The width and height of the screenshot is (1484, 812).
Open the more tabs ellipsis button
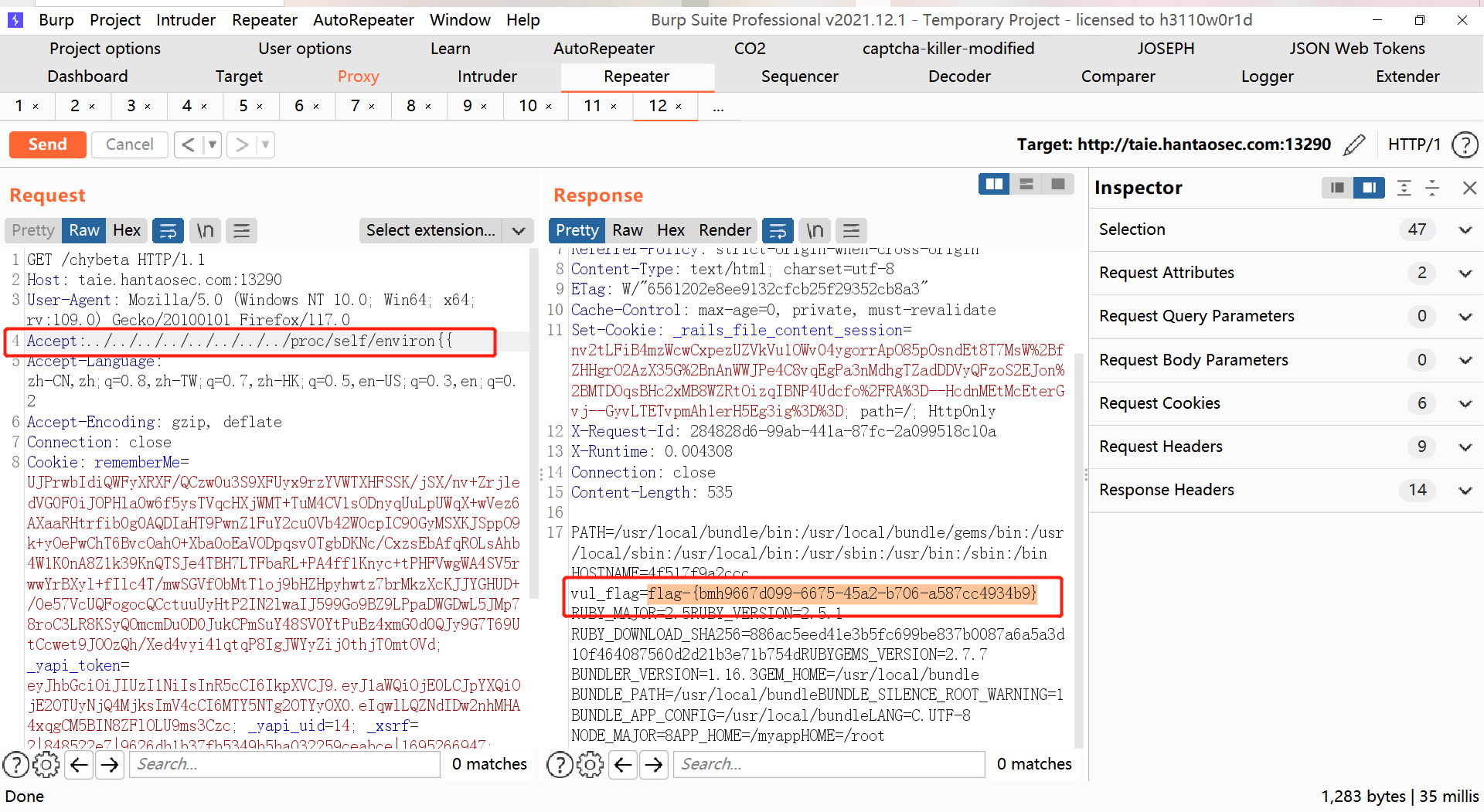point(718,107)
